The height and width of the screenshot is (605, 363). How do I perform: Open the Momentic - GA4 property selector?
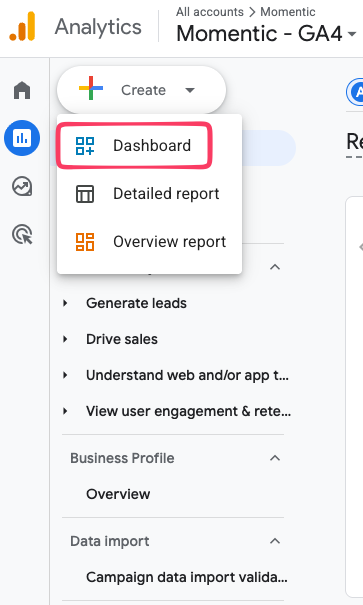click(266, 33)
